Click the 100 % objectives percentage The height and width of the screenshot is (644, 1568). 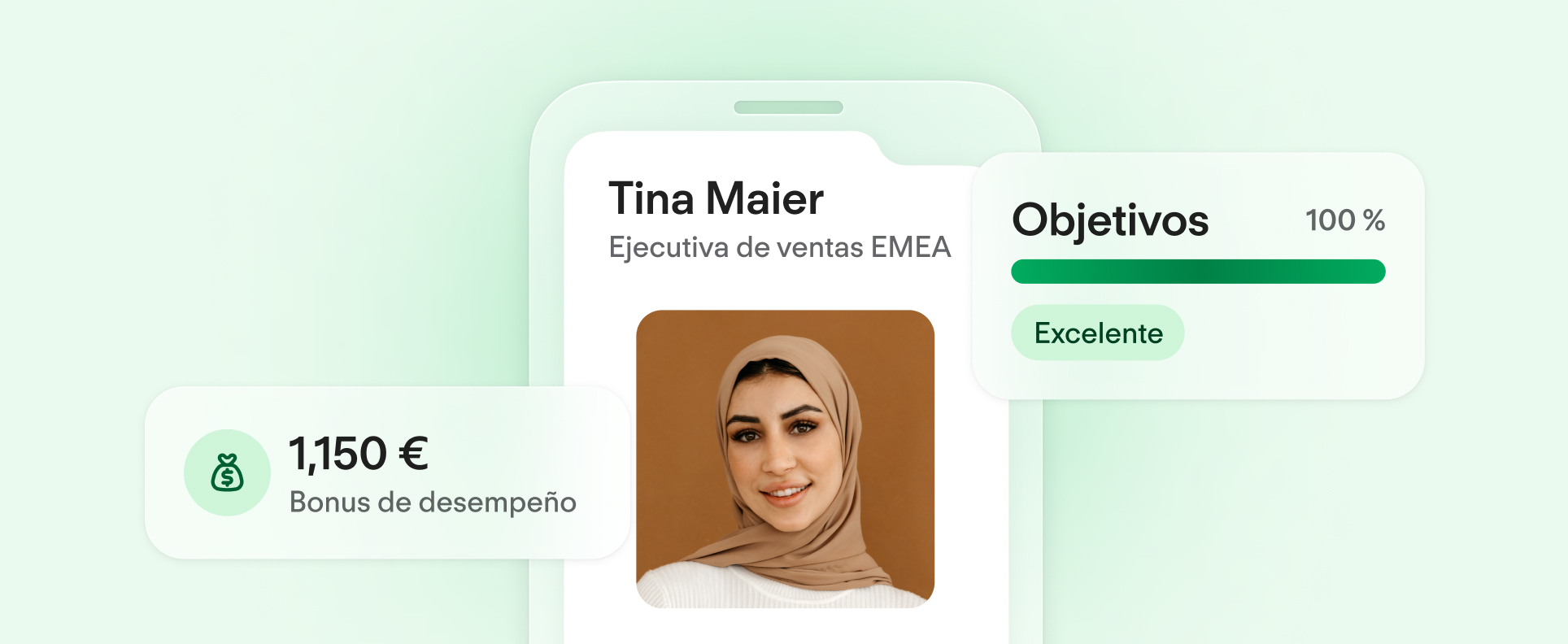(x=1345, y=220)
